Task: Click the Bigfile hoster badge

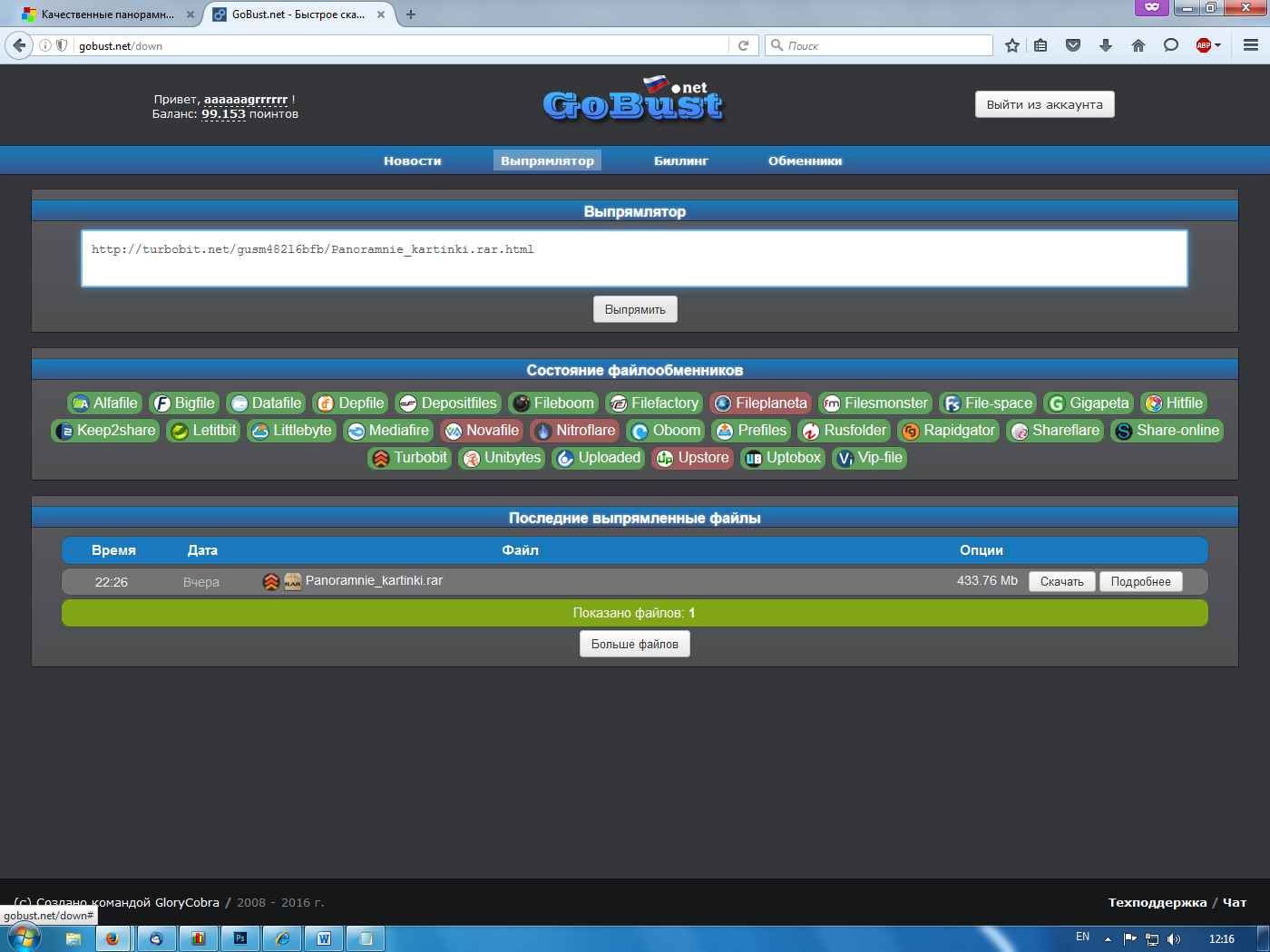Action: tap(184, 403)
